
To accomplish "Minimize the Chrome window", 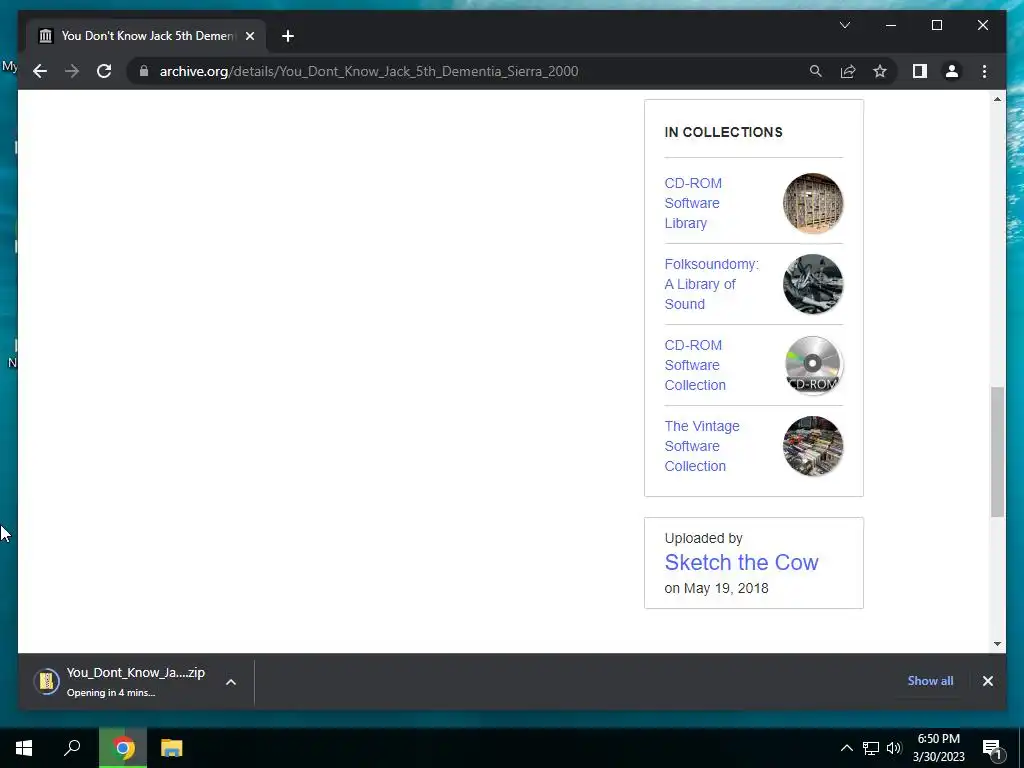I will 891,25.
